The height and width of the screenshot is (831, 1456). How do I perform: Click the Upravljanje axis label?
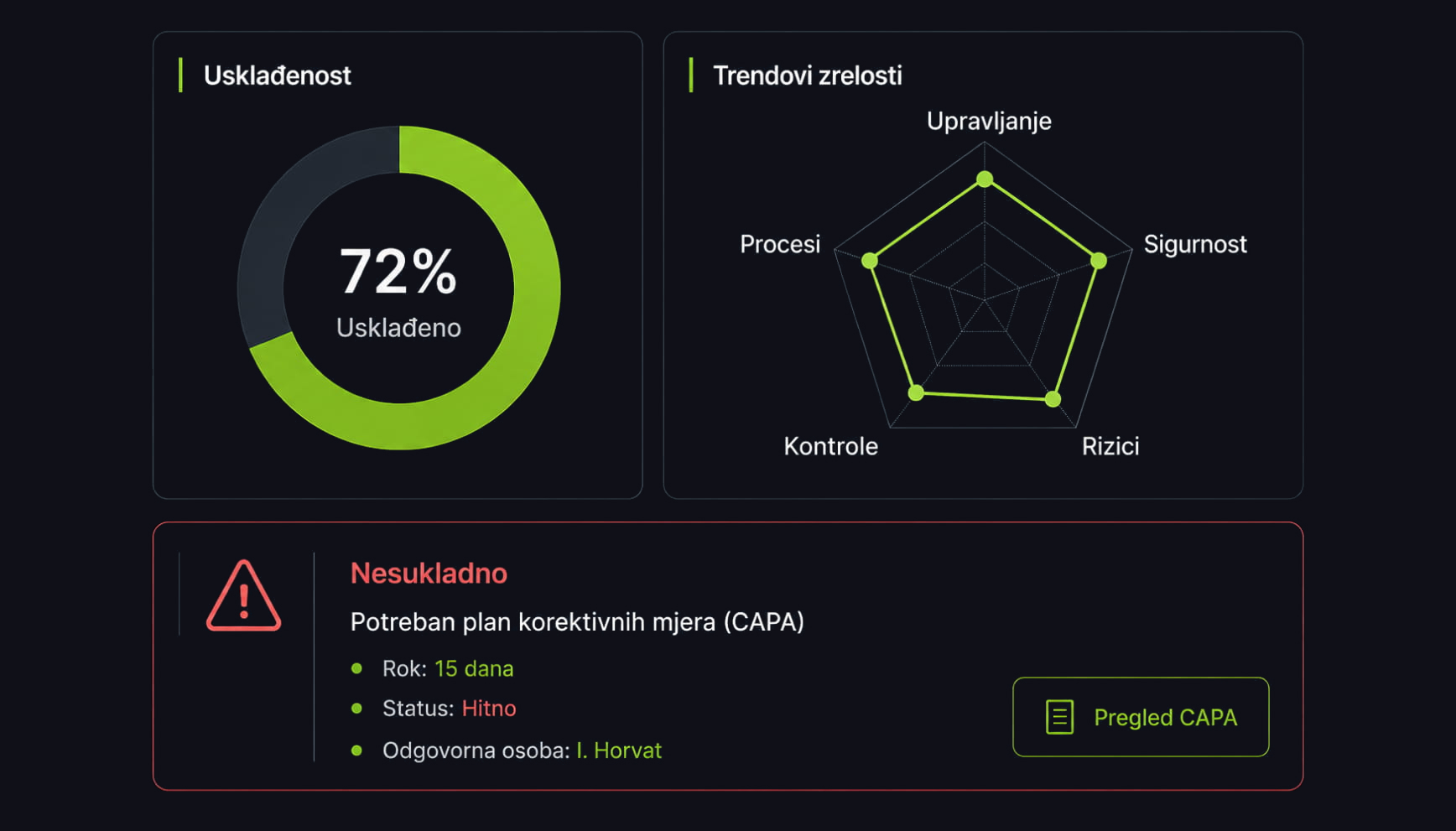[x=989, y=122]
